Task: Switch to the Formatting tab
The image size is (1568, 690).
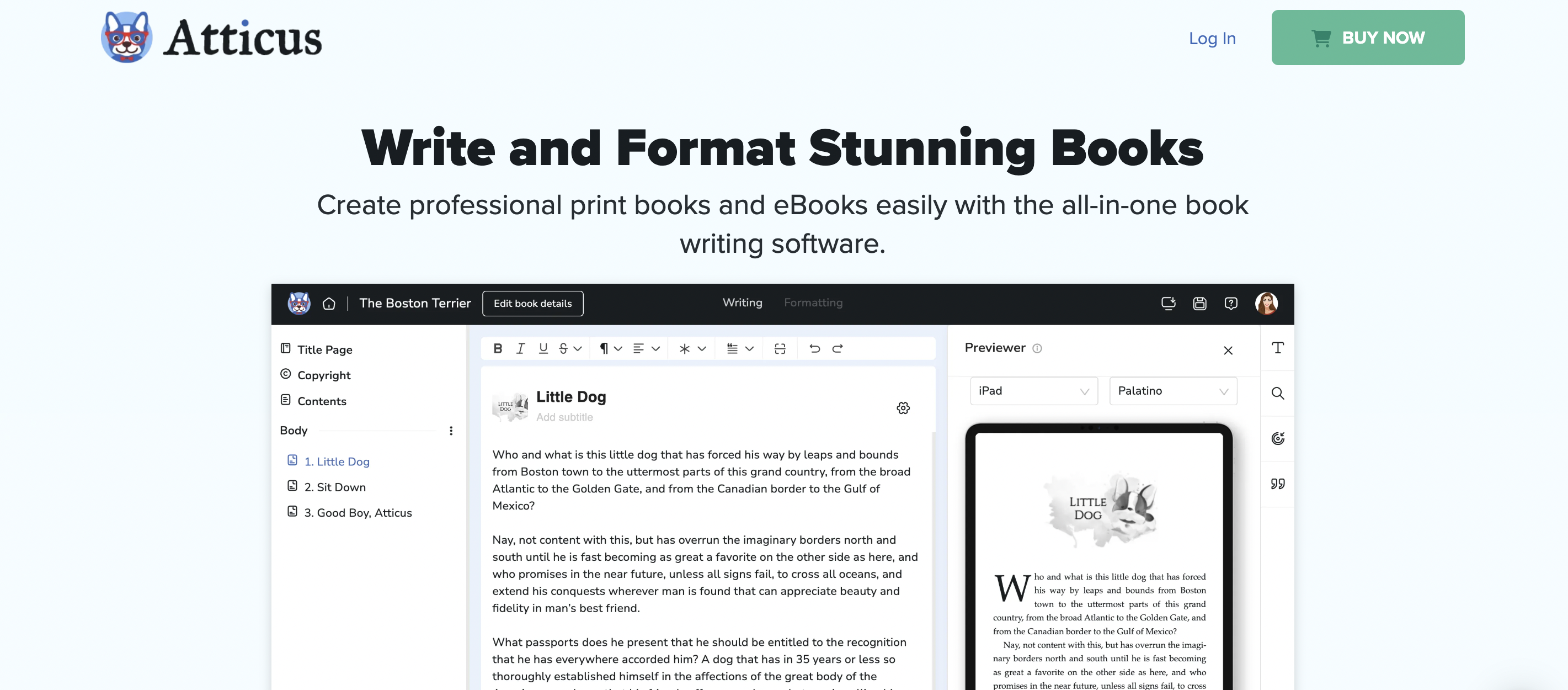Action: (x=813, y=302)
